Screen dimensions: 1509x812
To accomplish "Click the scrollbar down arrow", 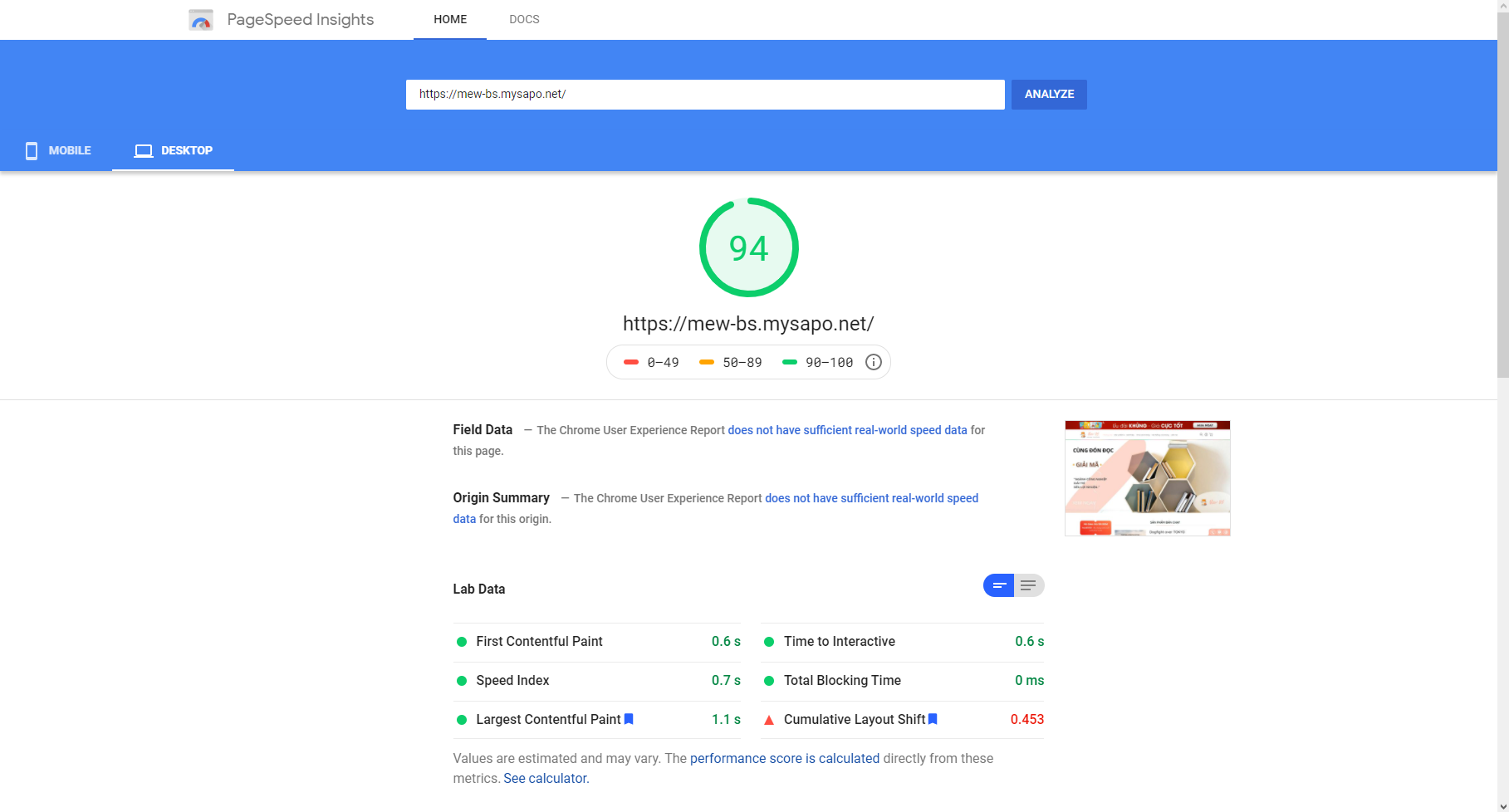I will pyautogui.click(x=1503, y=805).
